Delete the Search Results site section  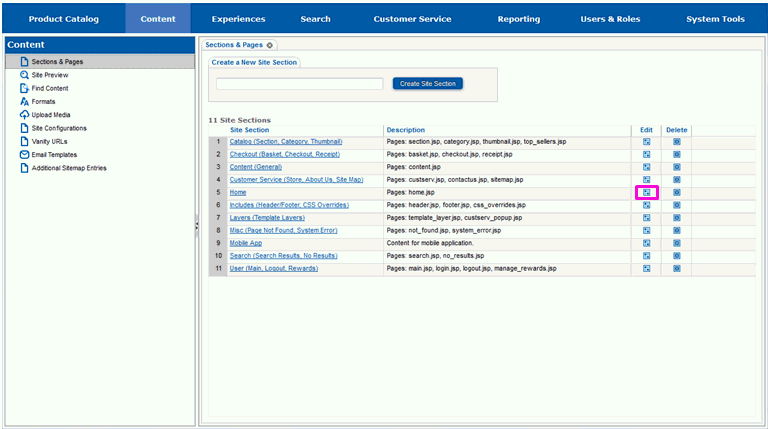click(676, 256)
